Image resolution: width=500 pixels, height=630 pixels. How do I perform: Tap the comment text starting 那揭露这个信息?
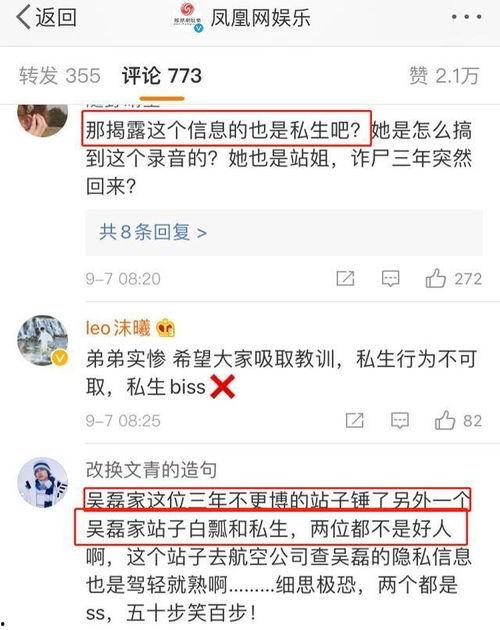[279, 158]
